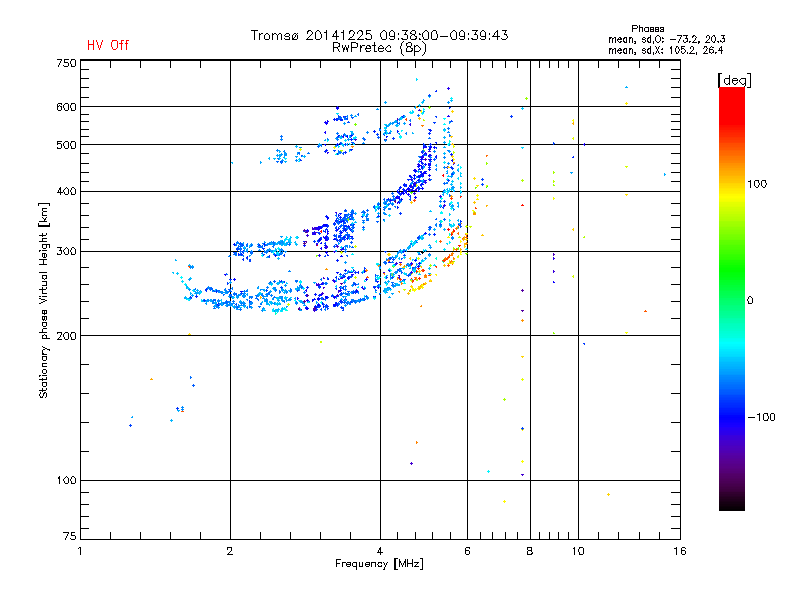800x600 pixels.
Task: Click the x-axis label '16'
Action: coord(680,551)
